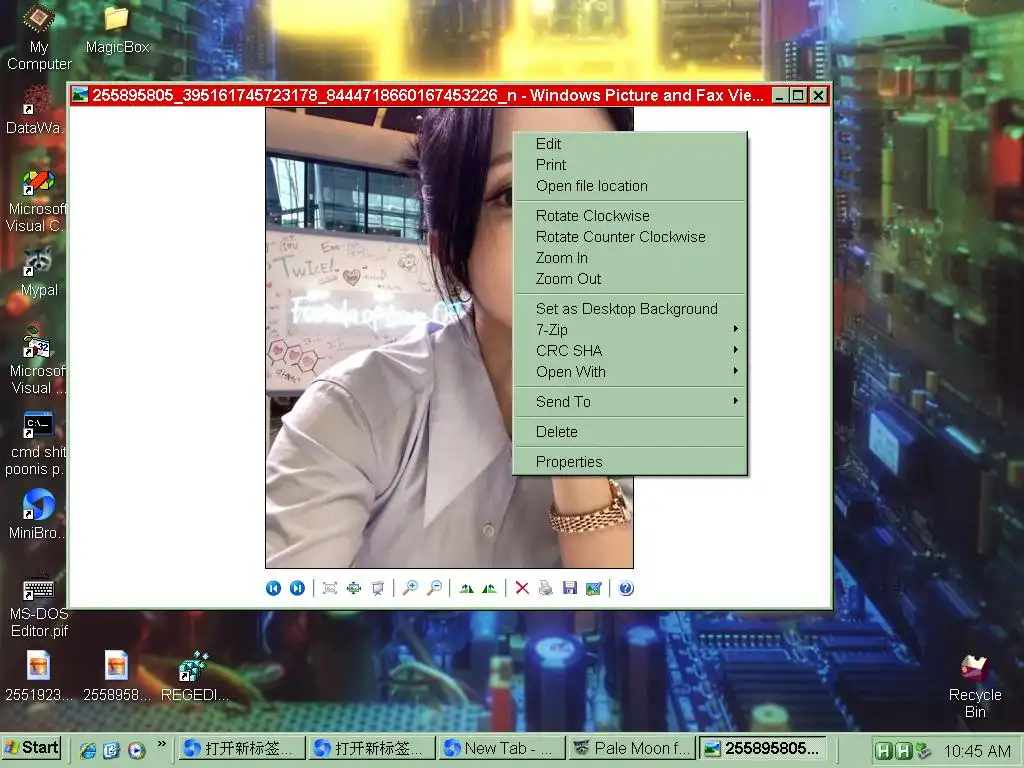Click the printer icon in viewer toolbar
This screenshot has width=1024, height=768.
tap(545, 588)
